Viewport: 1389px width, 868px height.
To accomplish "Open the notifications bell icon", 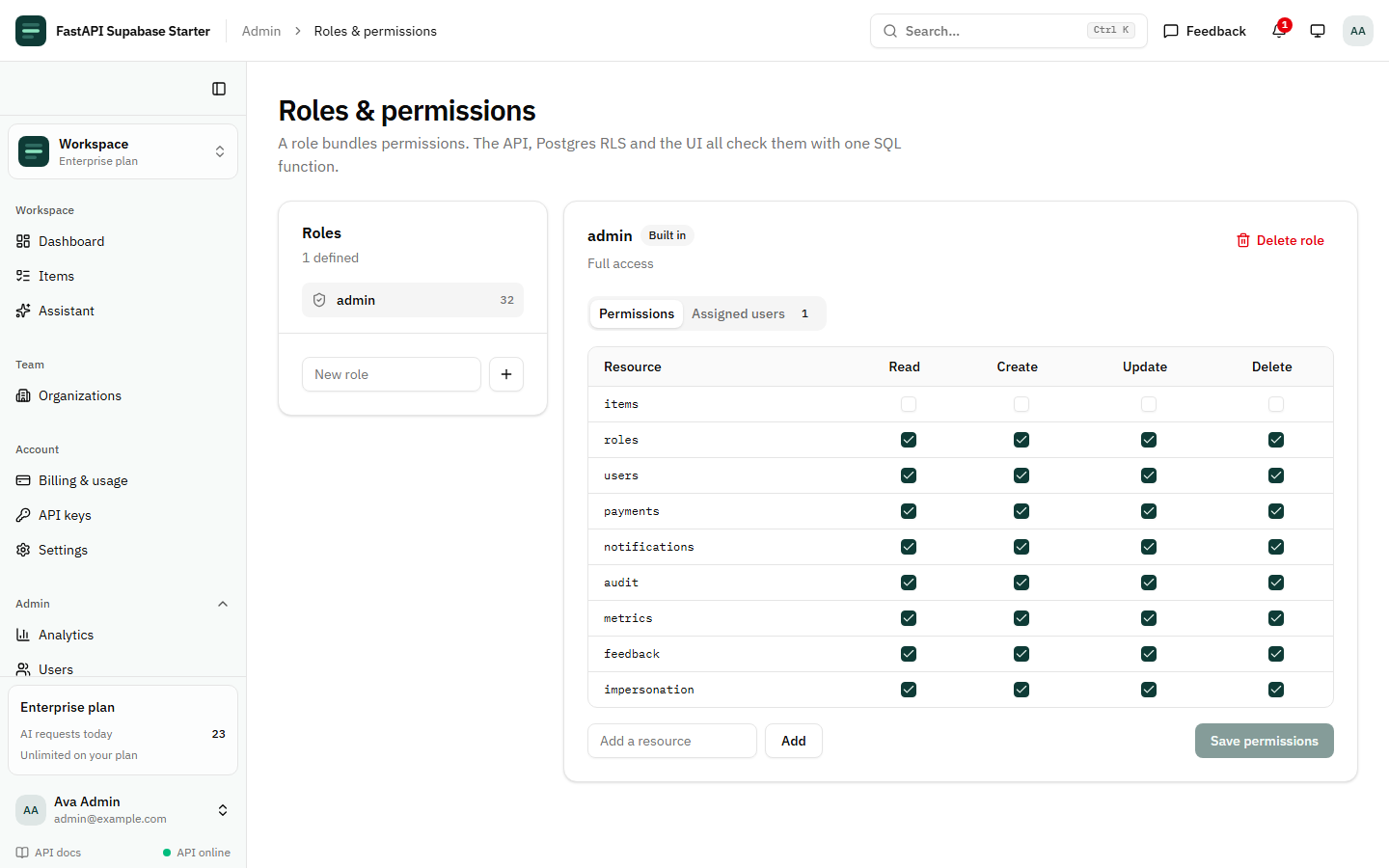I will pyautogui.click(x=1279, y=31).
